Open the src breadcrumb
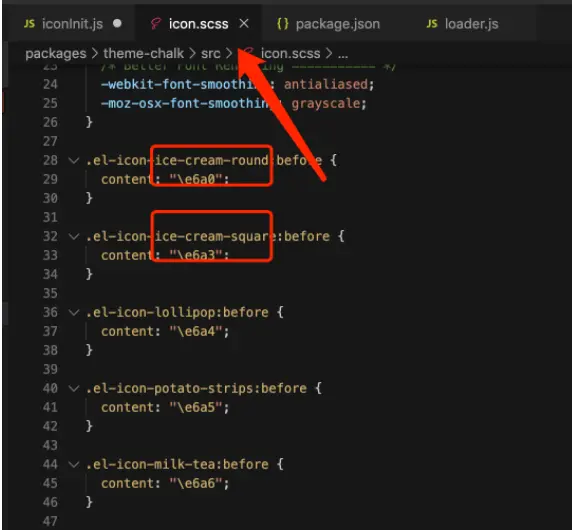The height and width of the screenshot is (530, 572). point(210,54)
